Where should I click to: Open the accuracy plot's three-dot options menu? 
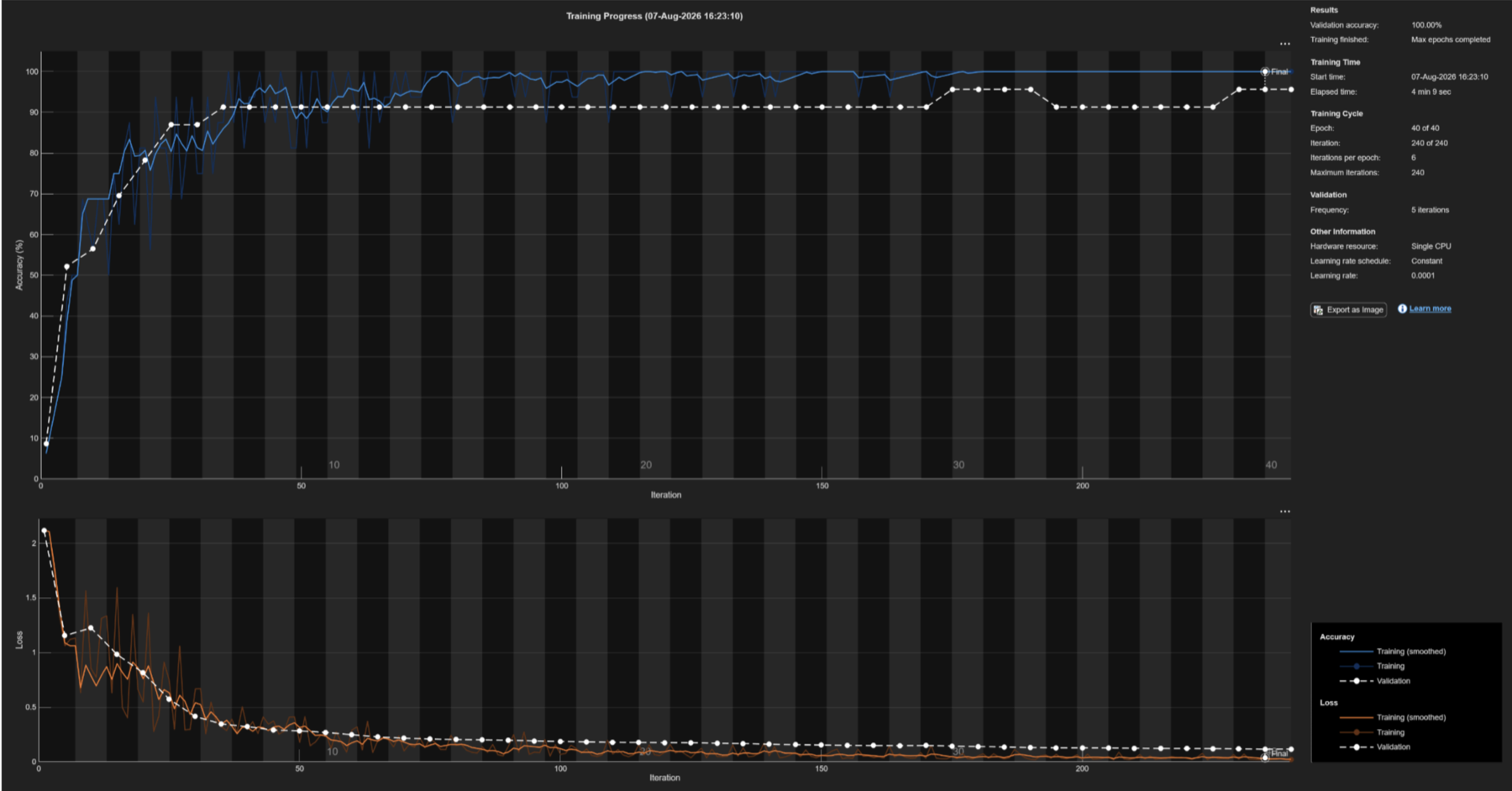1284,44
